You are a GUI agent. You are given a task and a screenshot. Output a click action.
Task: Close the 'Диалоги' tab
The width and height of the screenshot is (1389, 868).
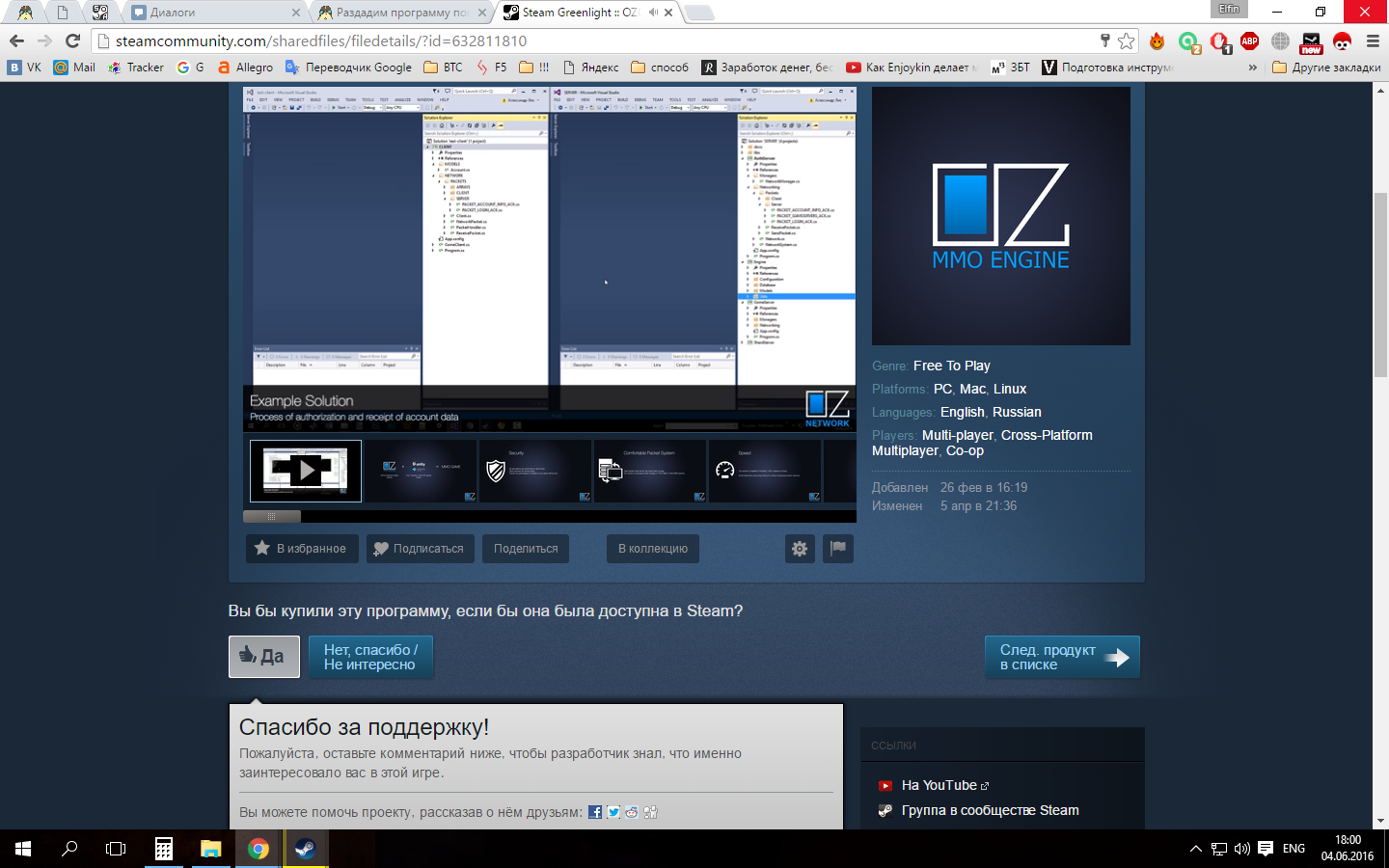[296, 13]
